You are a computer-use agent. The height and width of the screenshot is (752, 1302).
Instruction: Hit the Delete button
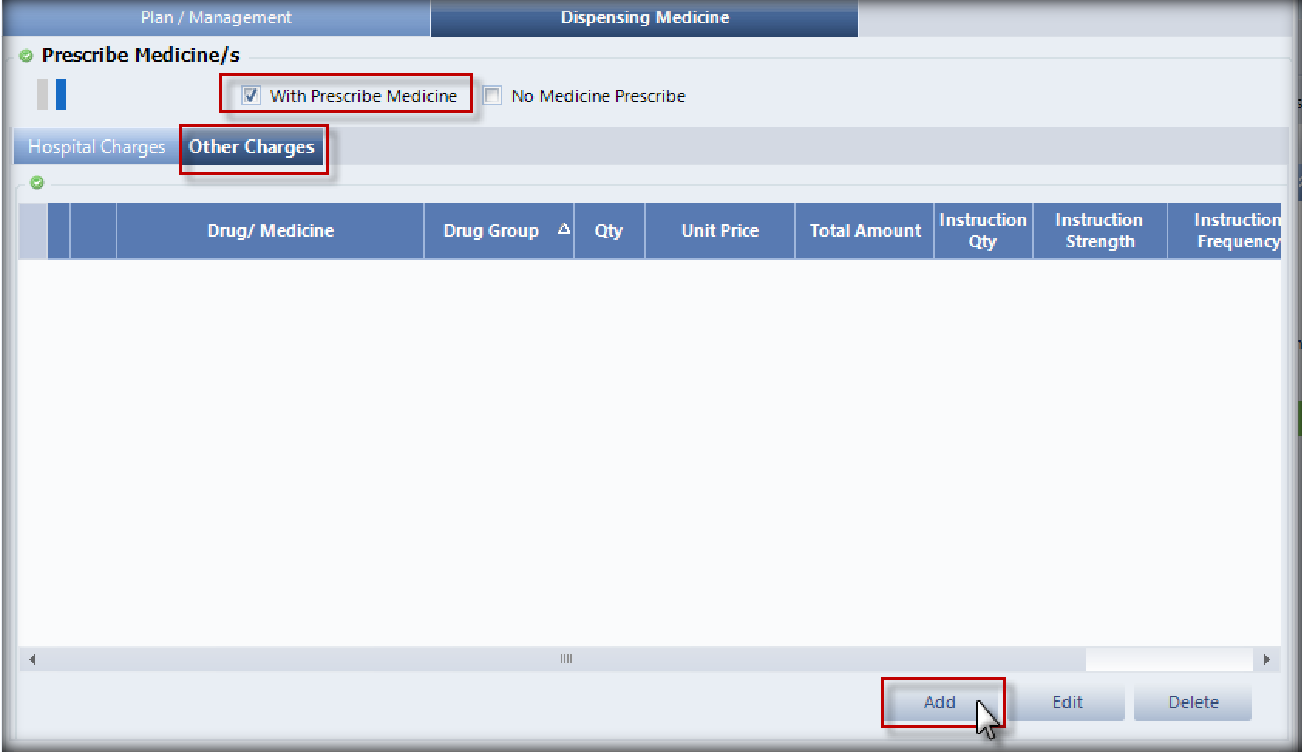click(x=1193, y=702)
